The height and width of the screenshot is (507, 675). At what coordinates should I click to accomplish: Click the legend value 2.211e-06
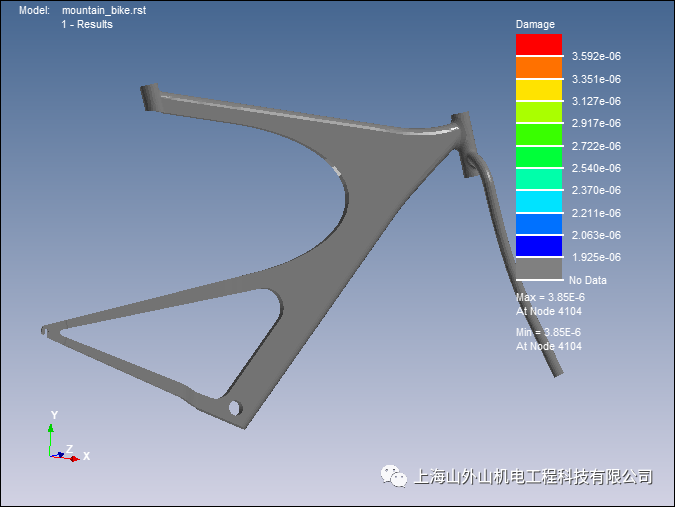click(x=596, y=213)
